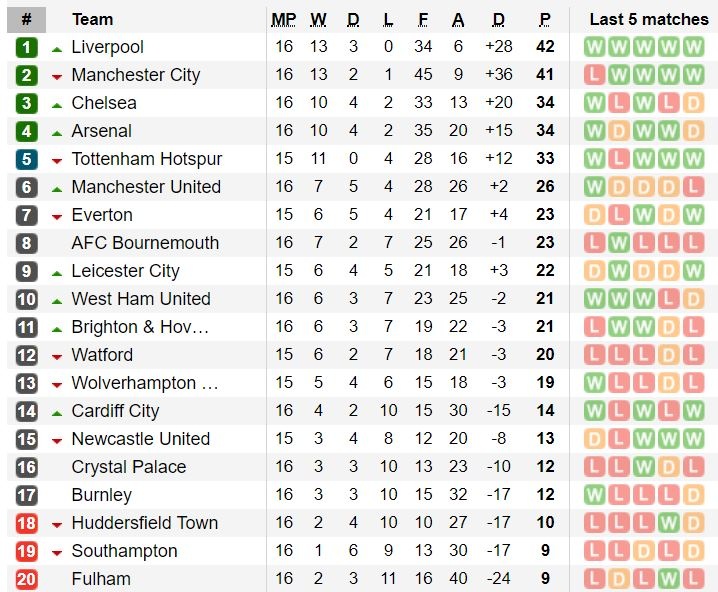Image resolution: width=718 pixels, height=592 pixels.
Task: Sort table by the MP column header
Action: pyautogui.click(x=284, y=19)
